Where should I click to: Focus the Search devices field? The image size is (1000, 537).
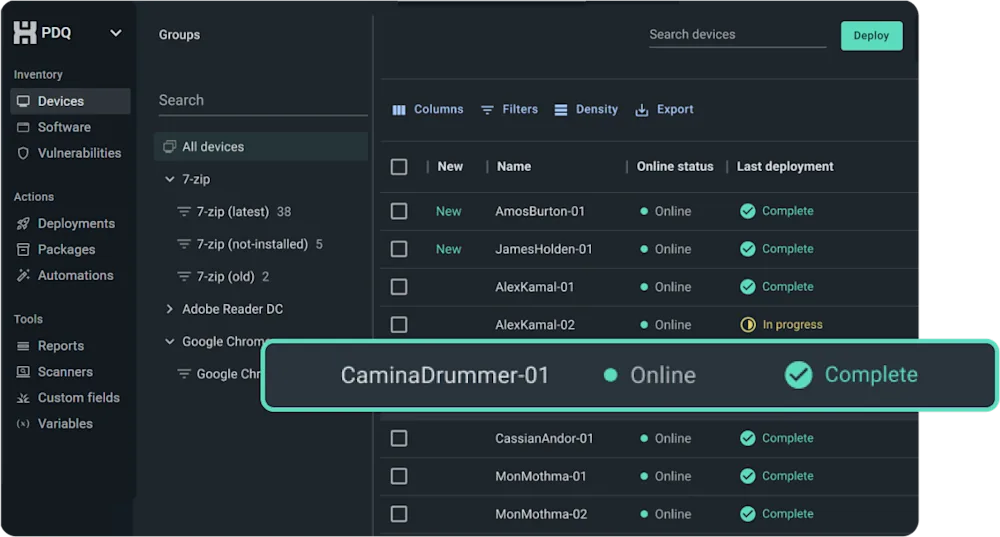[737, 34]
